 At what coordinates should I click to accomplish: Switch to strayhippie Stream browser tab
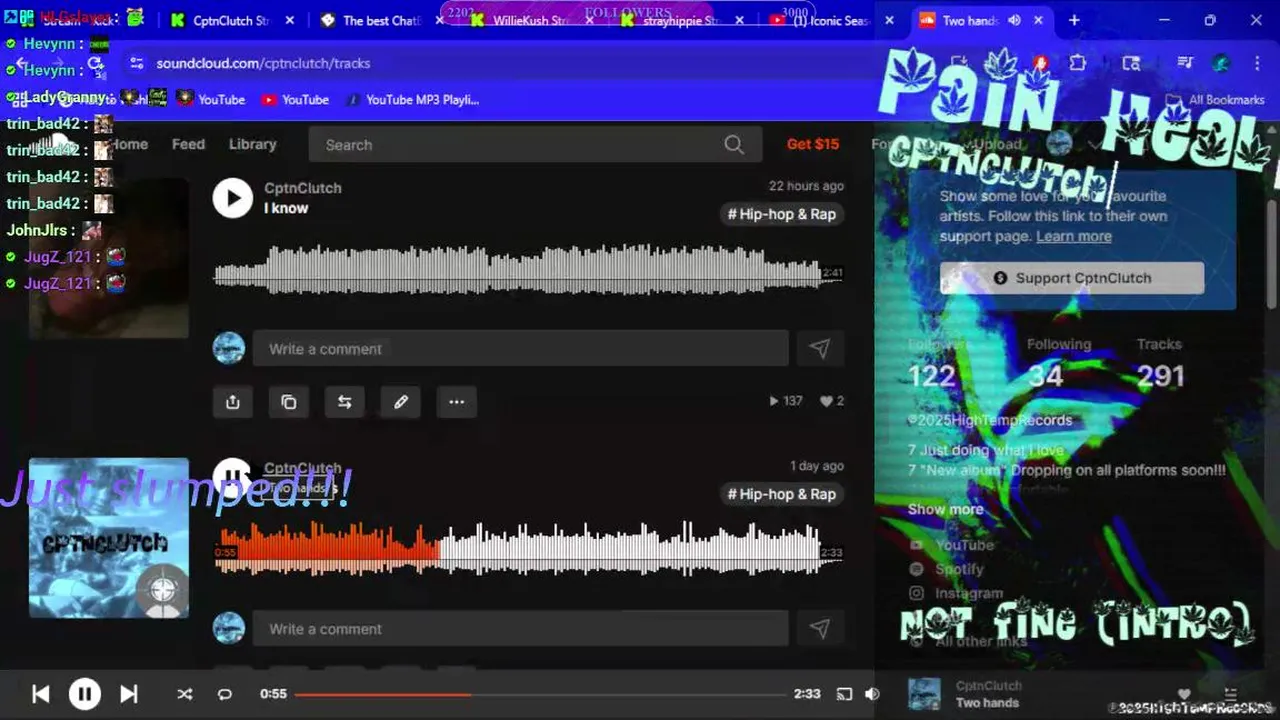680,20
